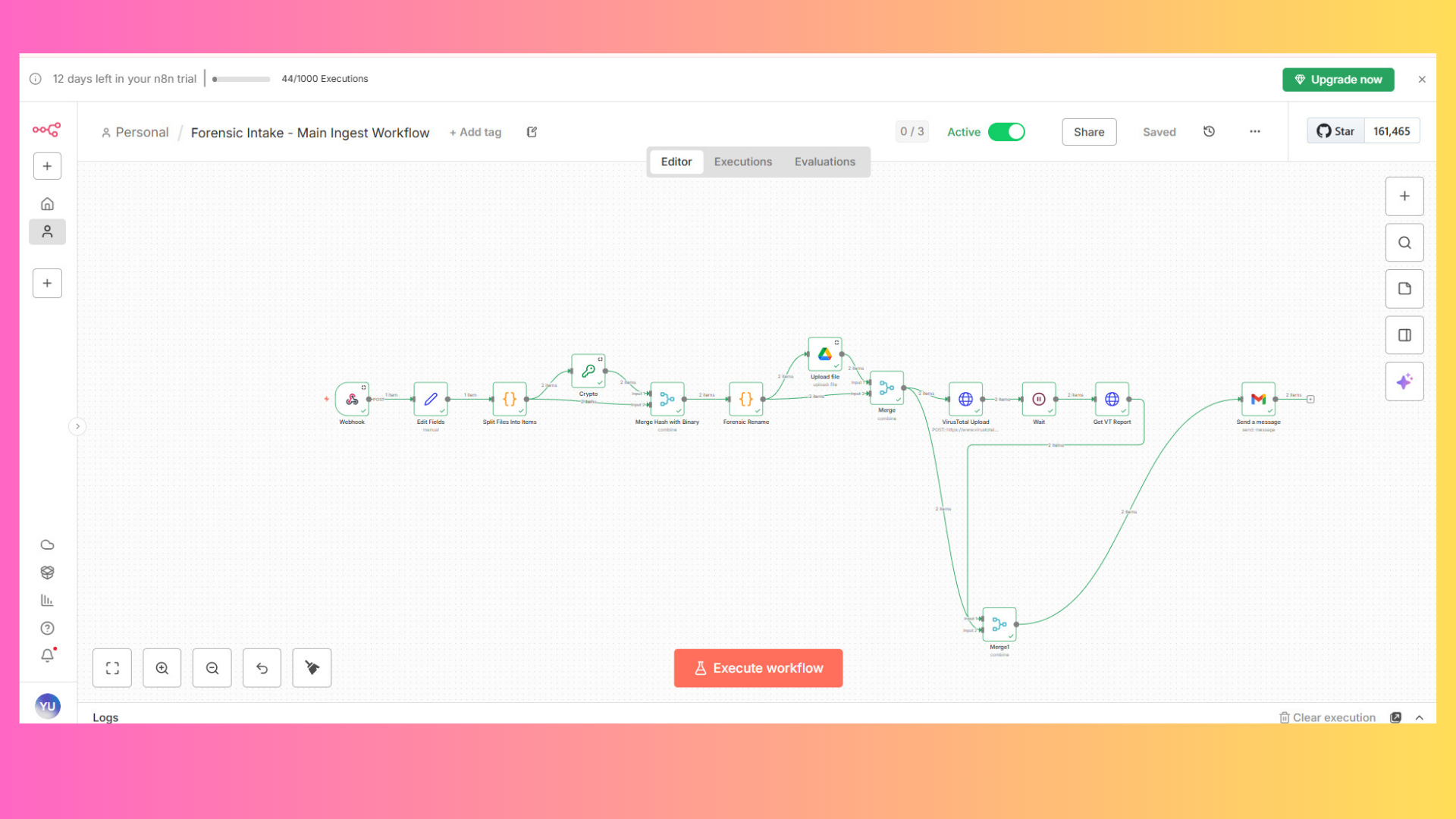Click the plus connector after Send a message
Image resolution: width=1456 pixels, height=819 pixels.
(1310, 399)
